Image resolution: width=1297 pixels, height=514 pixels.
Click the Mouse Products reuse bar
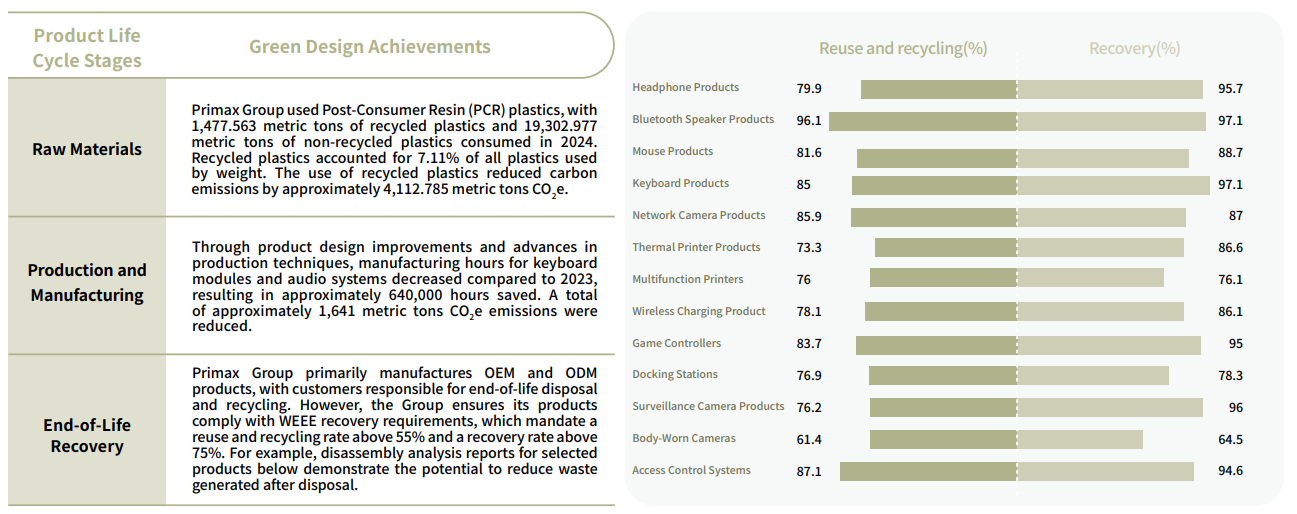tap(936, 158)
